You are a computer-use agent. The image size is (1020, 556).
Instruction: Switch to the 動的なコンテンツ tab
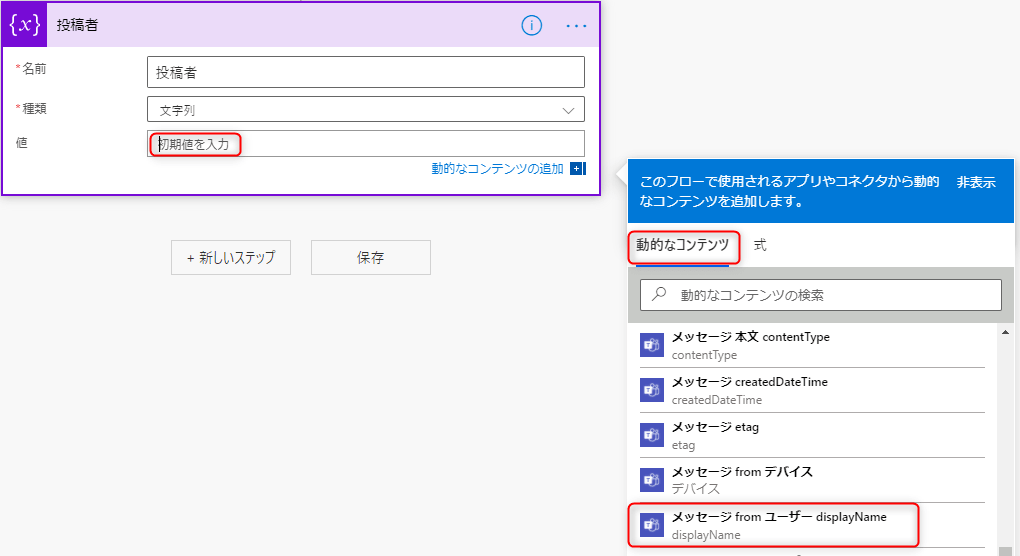pyautogui.click(x=682, y=245)
